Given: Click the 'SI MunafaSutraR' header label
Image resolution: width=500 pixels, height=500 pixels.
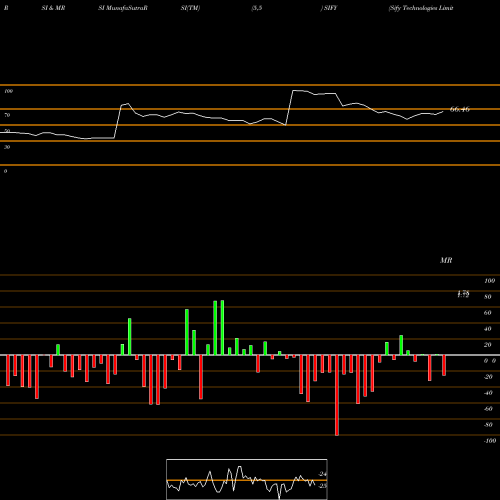Looking at the screenshot, I should (123, 8).
